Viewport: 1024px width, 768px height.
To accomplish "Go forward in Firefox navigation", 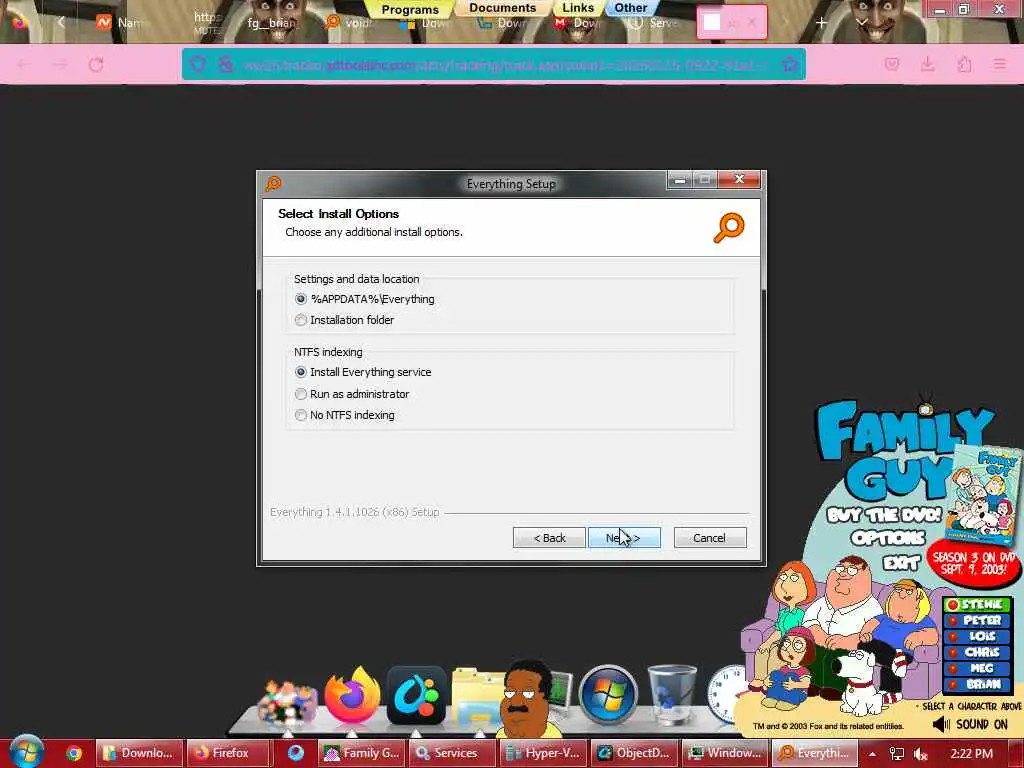I will pos(60,64).
